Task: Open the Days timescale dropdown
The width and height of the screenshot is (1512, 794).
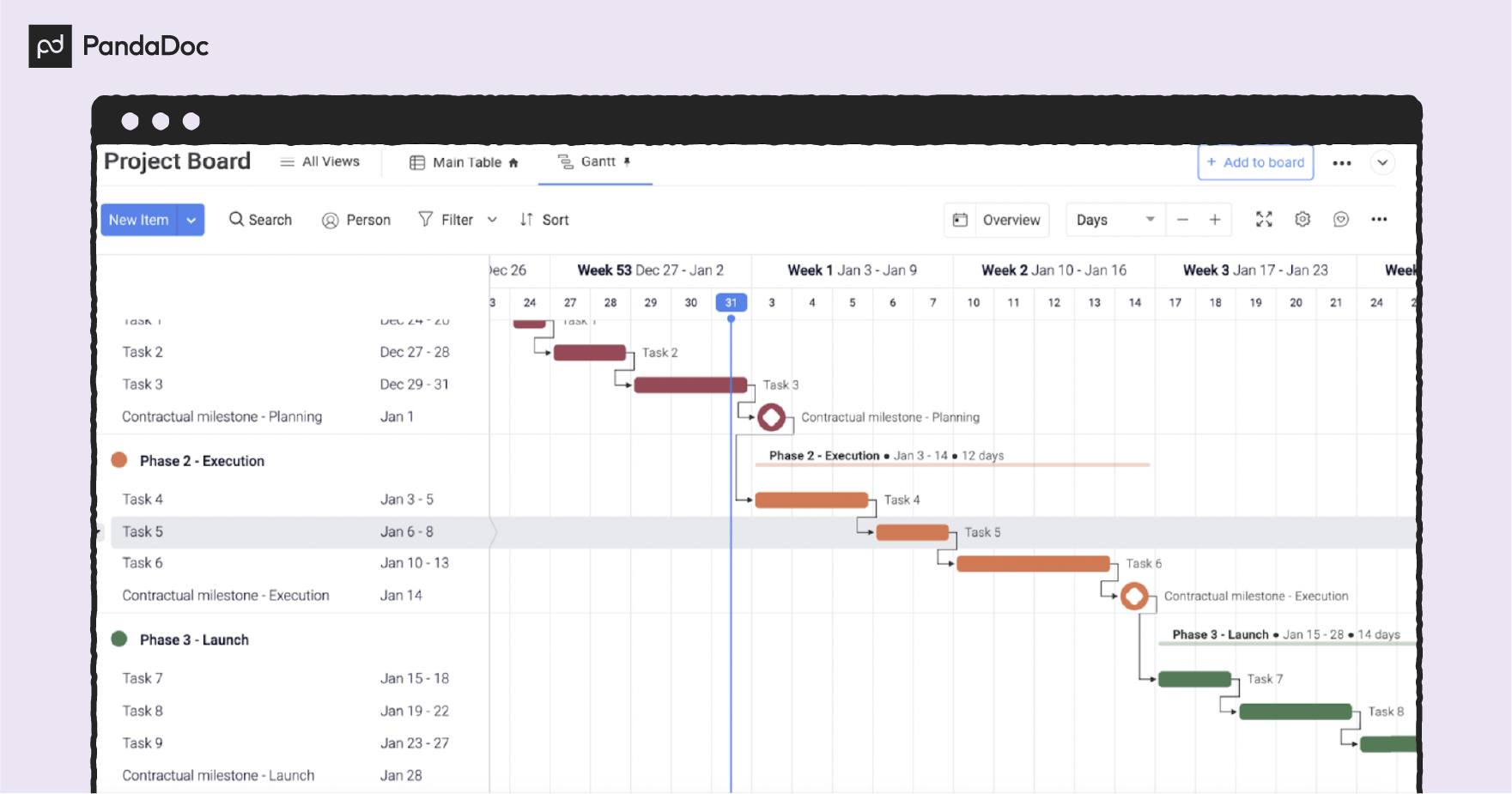Action: tap(1114, 220)
